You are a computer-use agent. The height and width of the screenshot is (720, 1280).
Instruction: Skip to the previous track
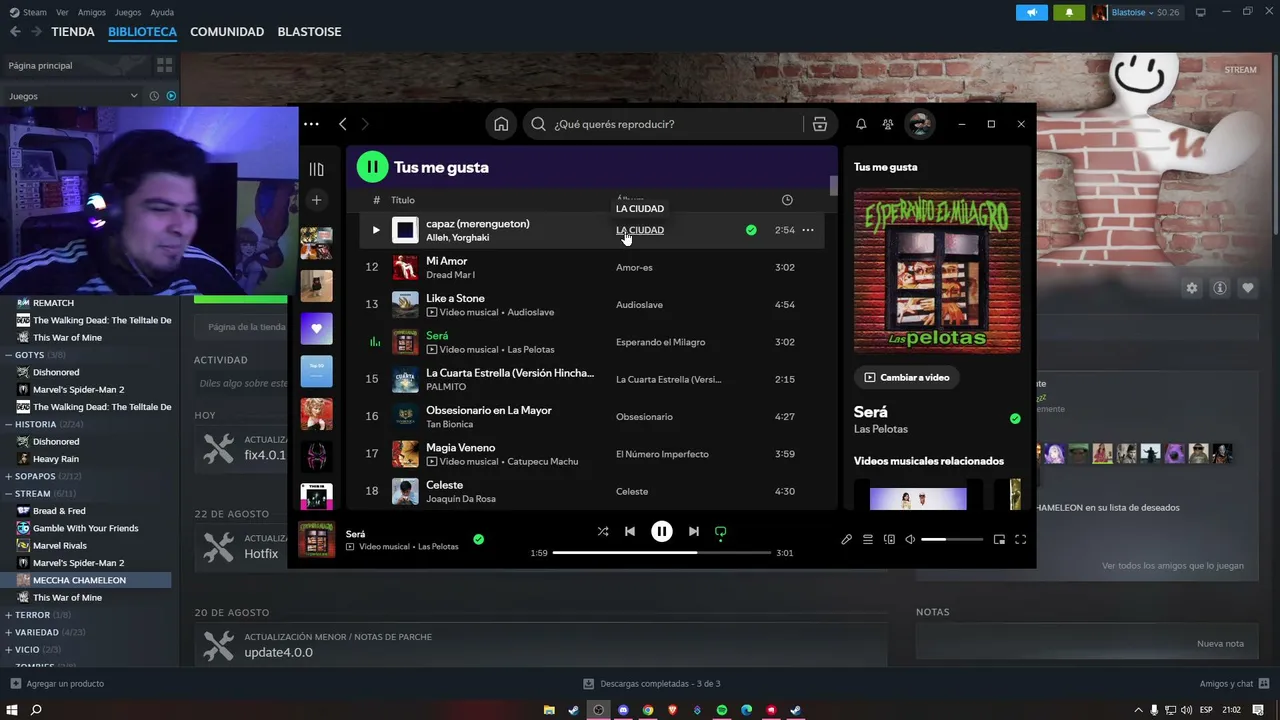point(630,531)
